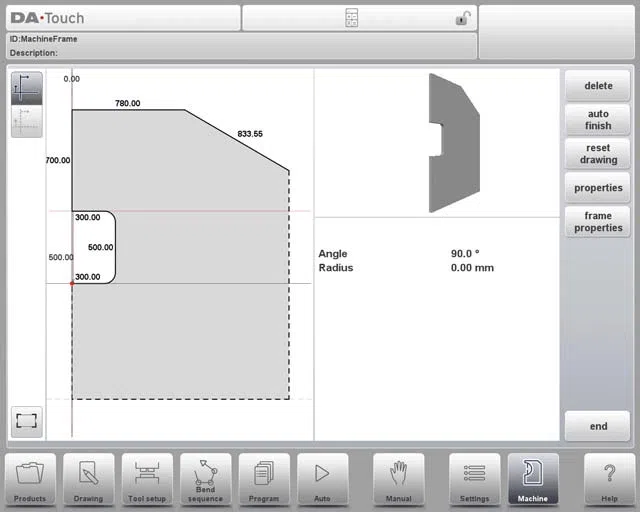640x512 pixels.
Task: Select the 0.00 origin label
Action: pyautogui.click(x=71, y=79)
